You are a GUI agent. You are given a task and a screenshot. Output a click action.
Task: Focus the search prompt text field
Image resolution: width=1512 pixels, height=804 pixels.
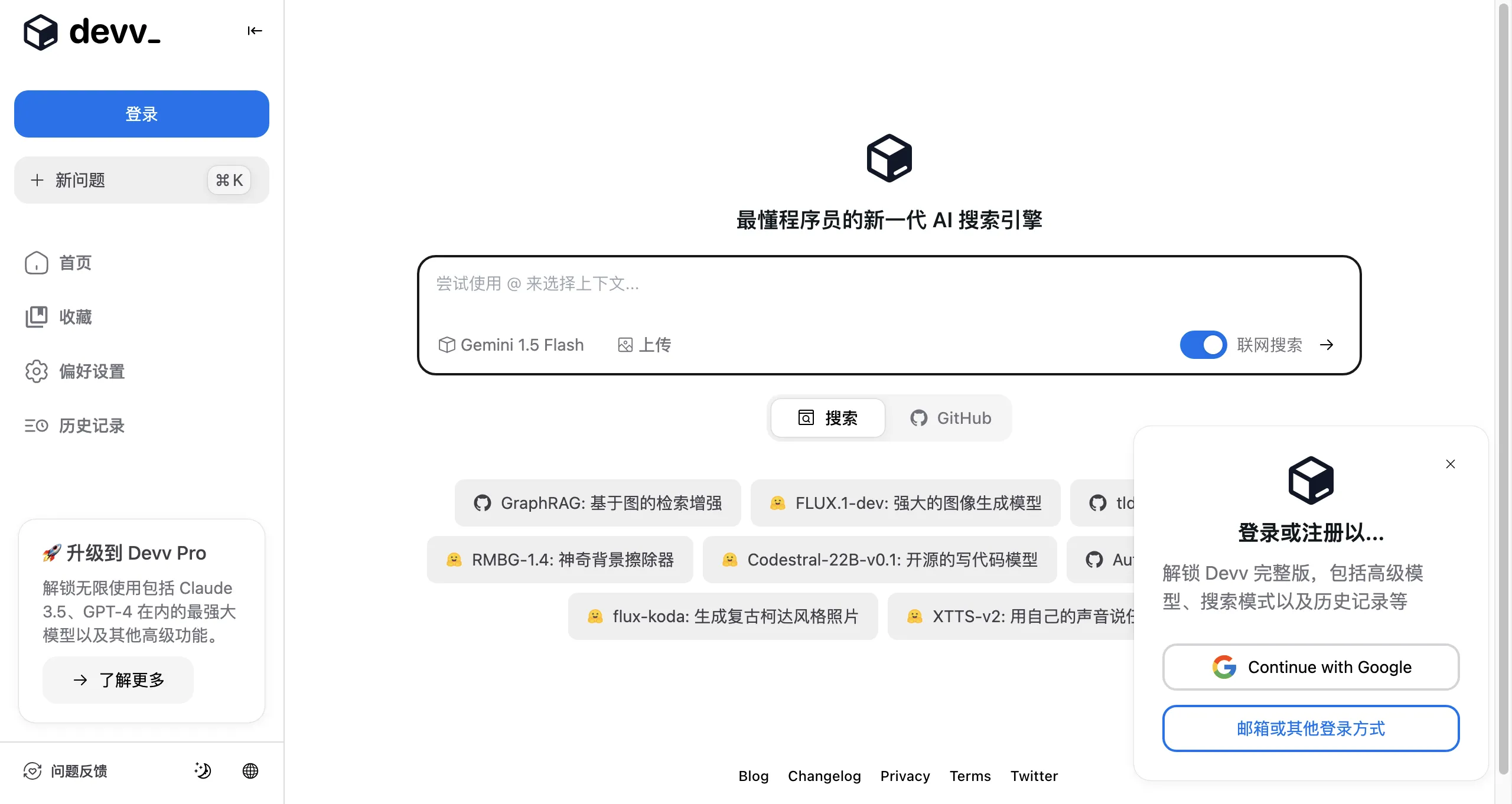point(886,285)
